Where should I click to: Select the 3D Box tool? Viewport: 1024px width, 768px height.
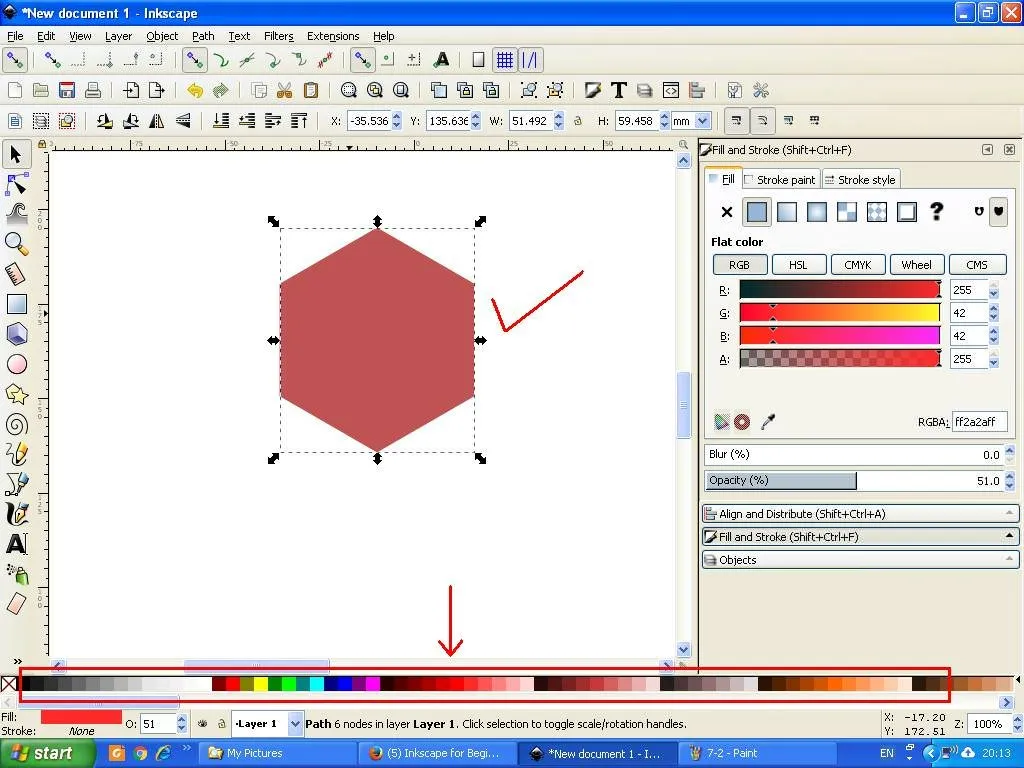coord(16,334)
